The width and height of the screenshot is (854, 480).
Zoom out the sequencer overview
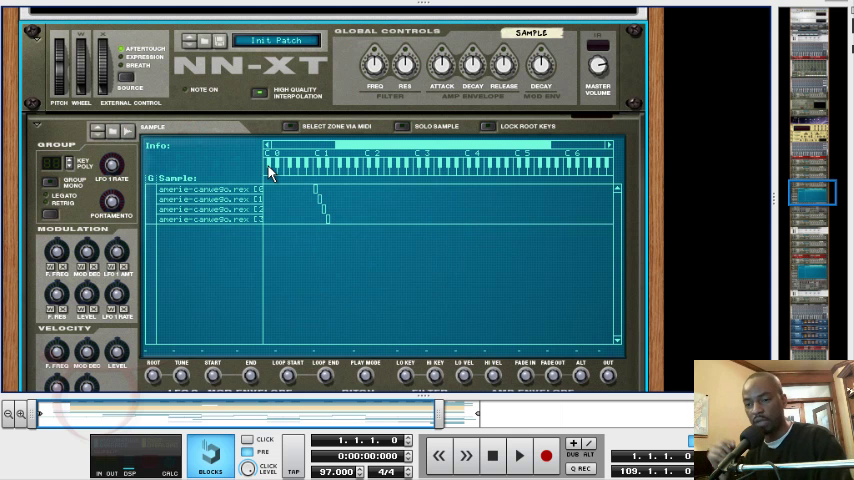coord(8,414)
